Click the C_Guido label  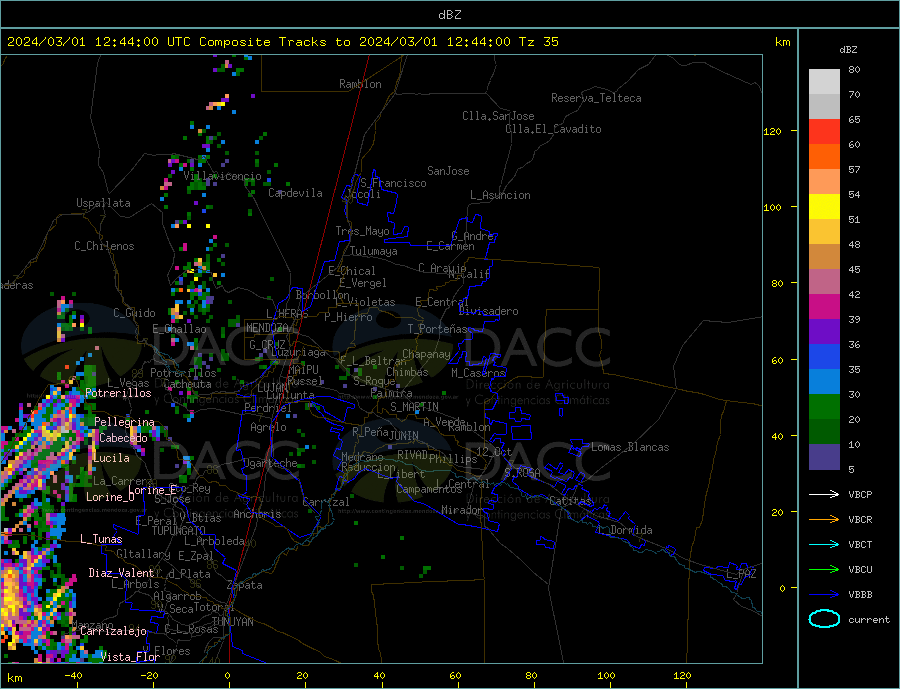click(134, 313)
